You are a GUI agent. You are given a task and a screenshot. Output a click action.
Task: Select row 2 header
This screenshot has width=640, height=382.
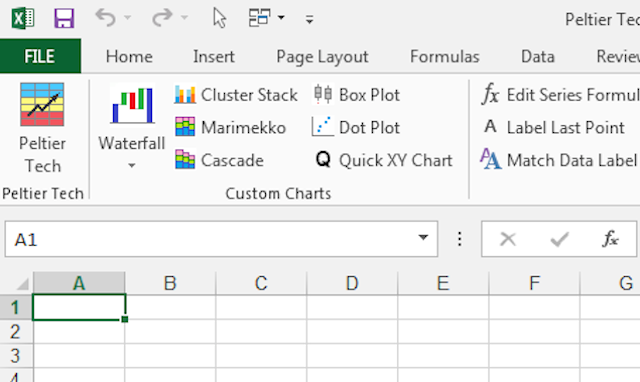[x=16, y=331]
